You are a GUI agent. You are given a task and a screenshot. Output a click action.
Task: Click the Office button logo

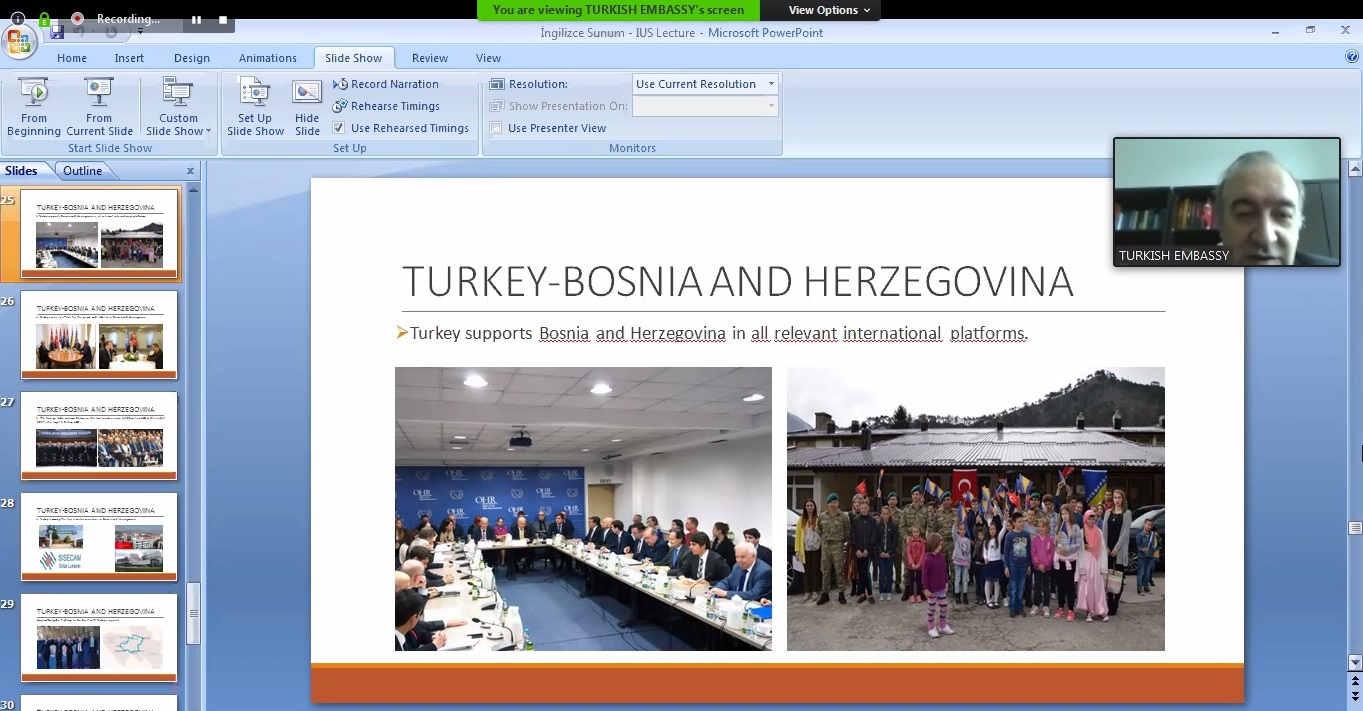19,41
